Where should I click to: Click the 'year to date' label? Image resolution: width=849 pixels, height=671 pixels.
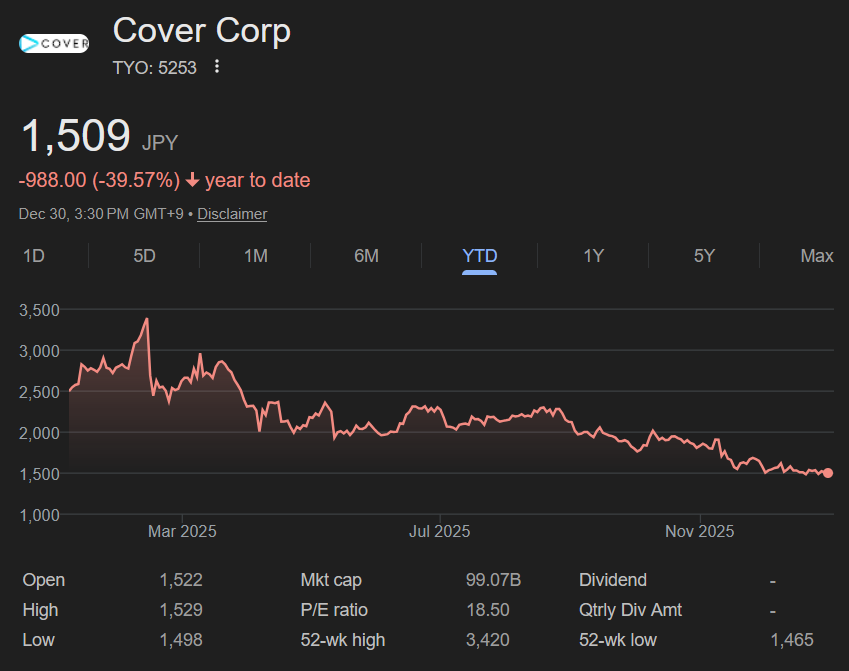(258, 180)
